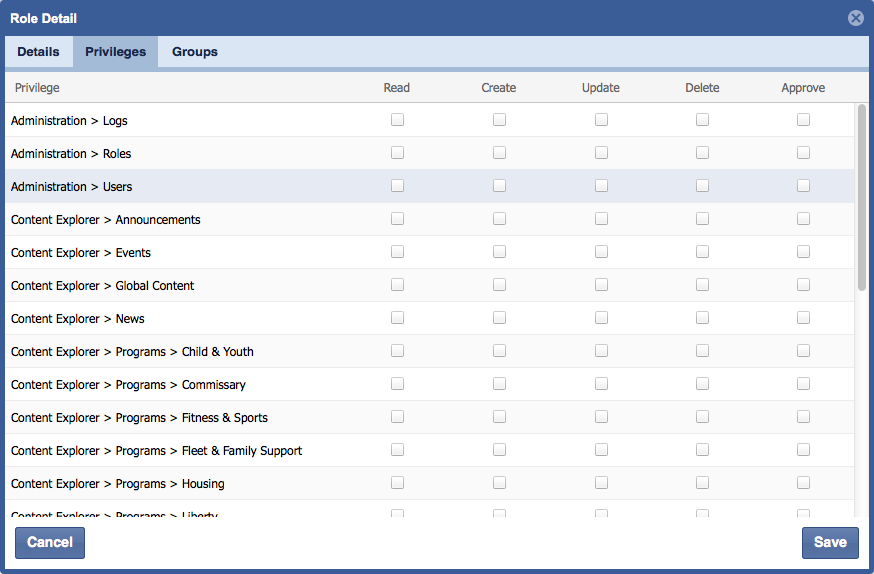
Task: Tick Delete for Programs > Commissary
Action: 702,384
